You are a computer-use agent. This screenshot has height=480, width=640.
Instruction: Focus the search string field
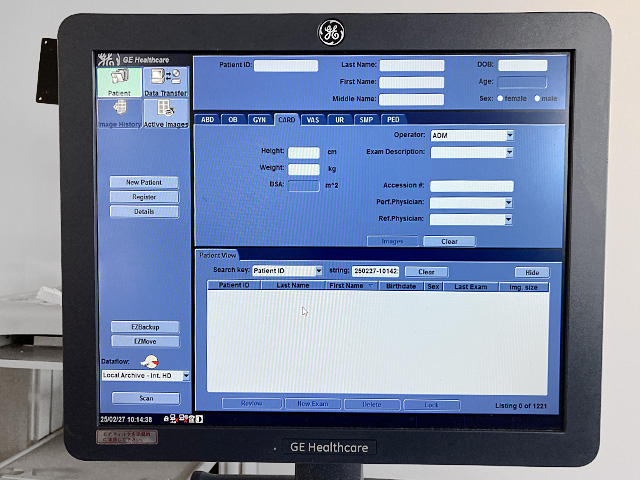(x=375, y=271)
